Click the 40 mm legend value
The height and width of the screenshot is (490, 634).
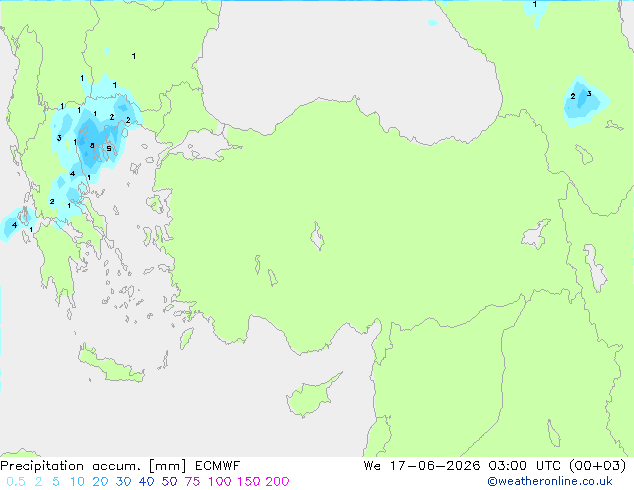point(146,482)
